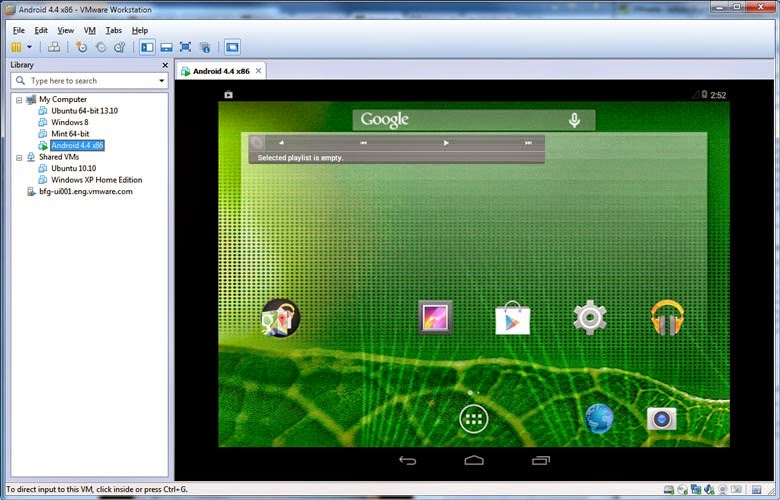
Task: Click the sound card status icon
Action: 709,490
